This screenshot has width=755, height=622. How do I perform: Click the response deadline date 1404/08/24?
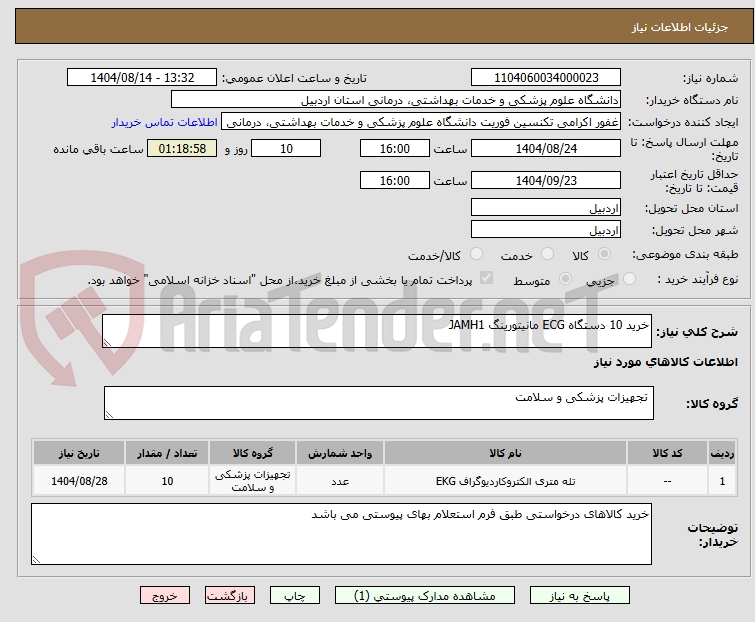[x=546, y=148]
